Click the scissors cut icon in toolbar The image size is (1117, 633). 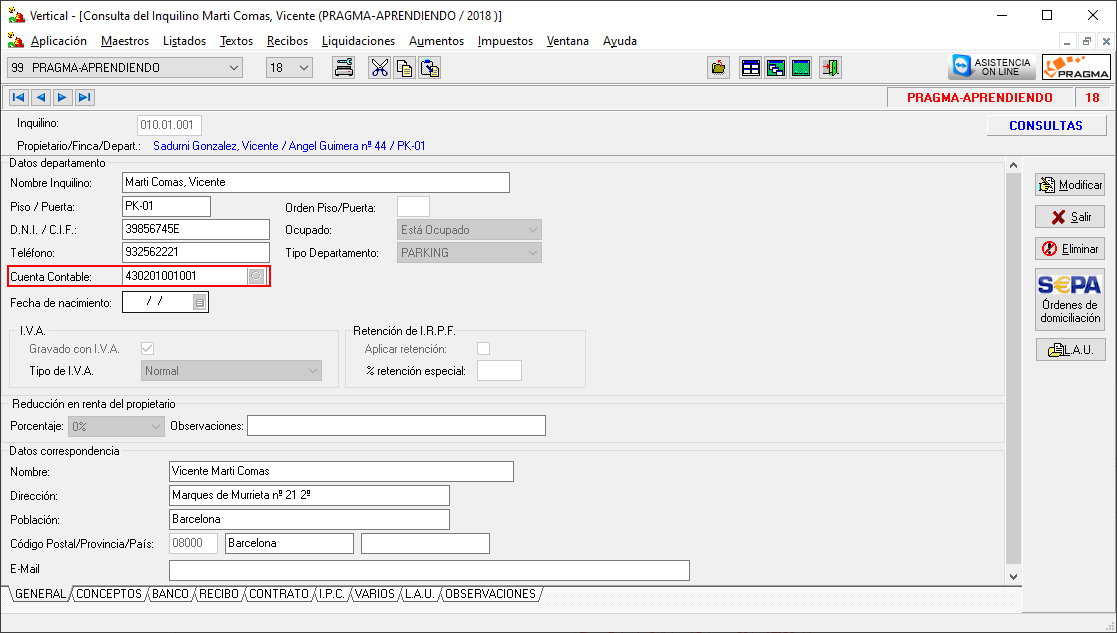379,68
